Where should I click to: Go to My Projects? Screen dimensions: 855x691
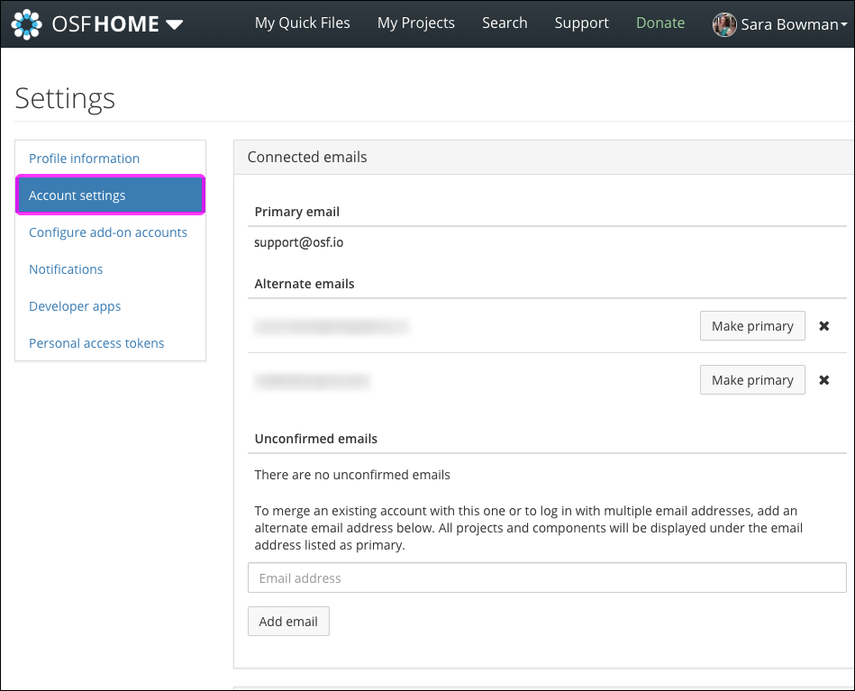point(416,23)
